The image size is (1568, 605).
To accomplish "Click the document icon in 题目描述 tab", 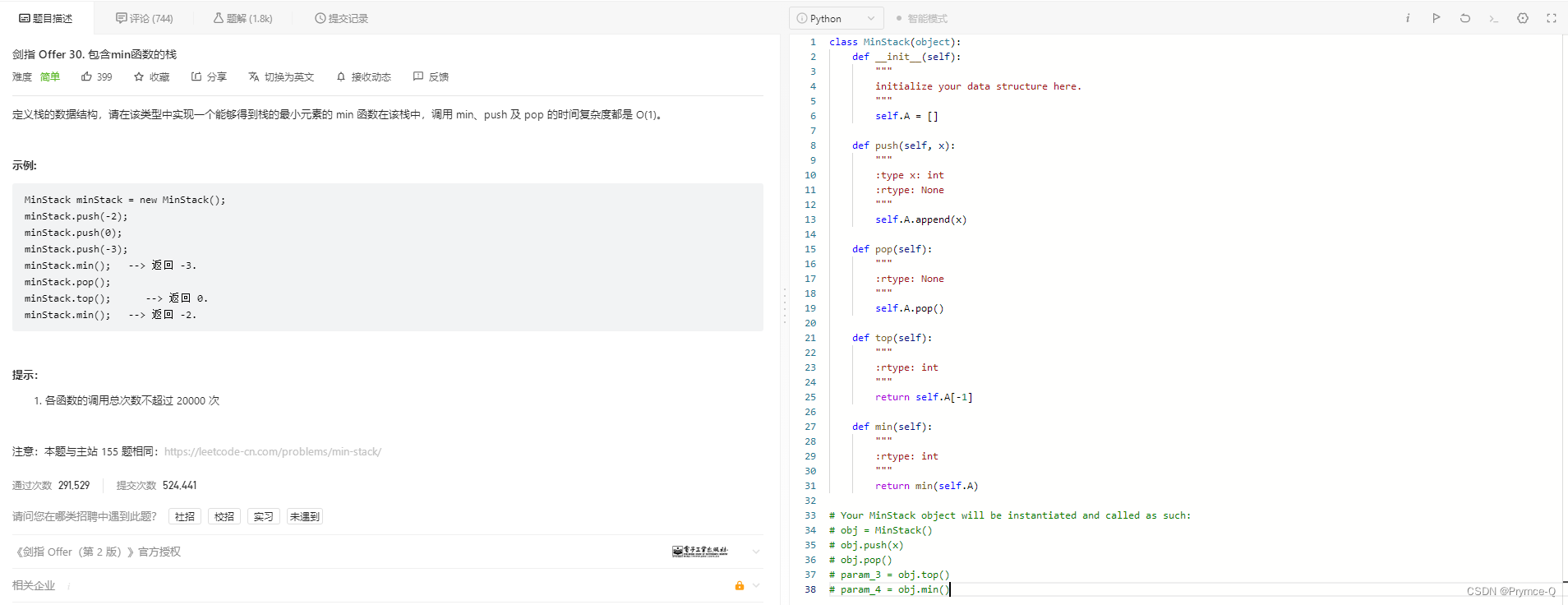I will coord(25,18).
